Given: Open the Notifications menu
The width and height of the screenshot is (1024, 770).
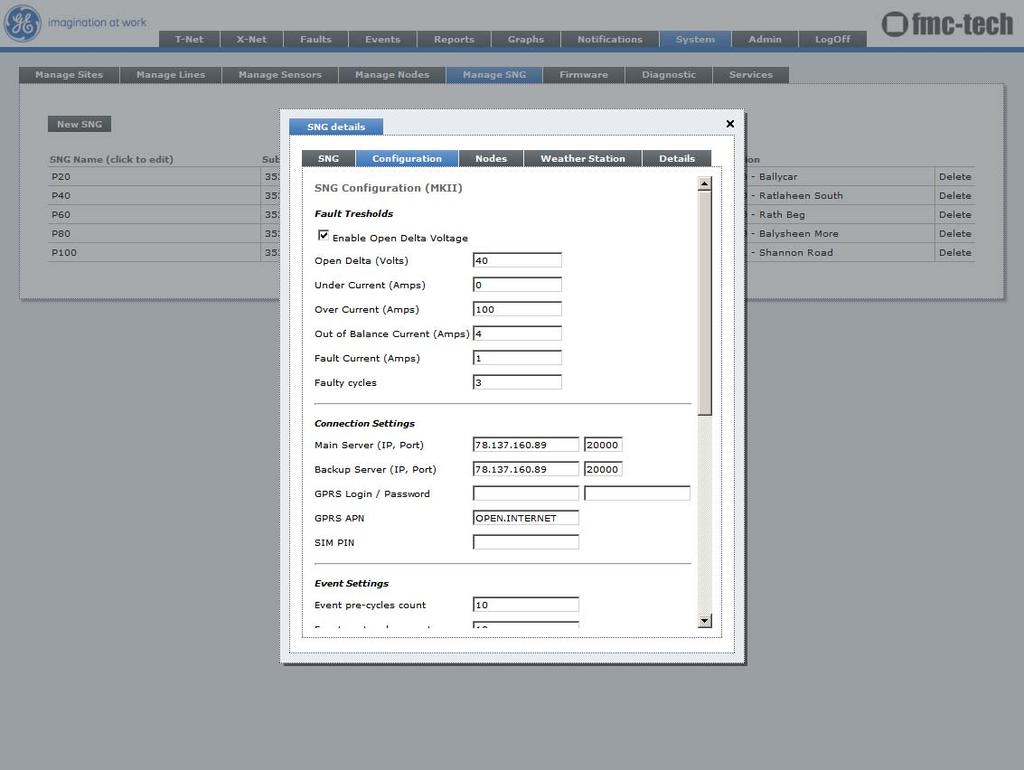Looking at the screenshot, I should pos(610,39).
